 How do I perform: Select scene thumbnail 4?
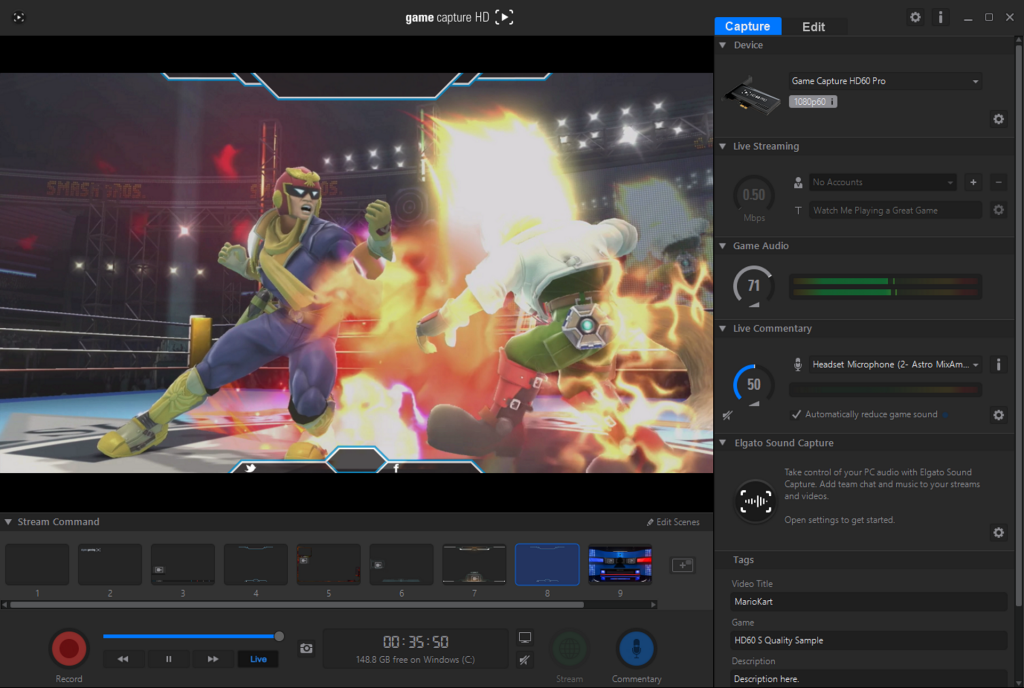click(x=255, y=564)
